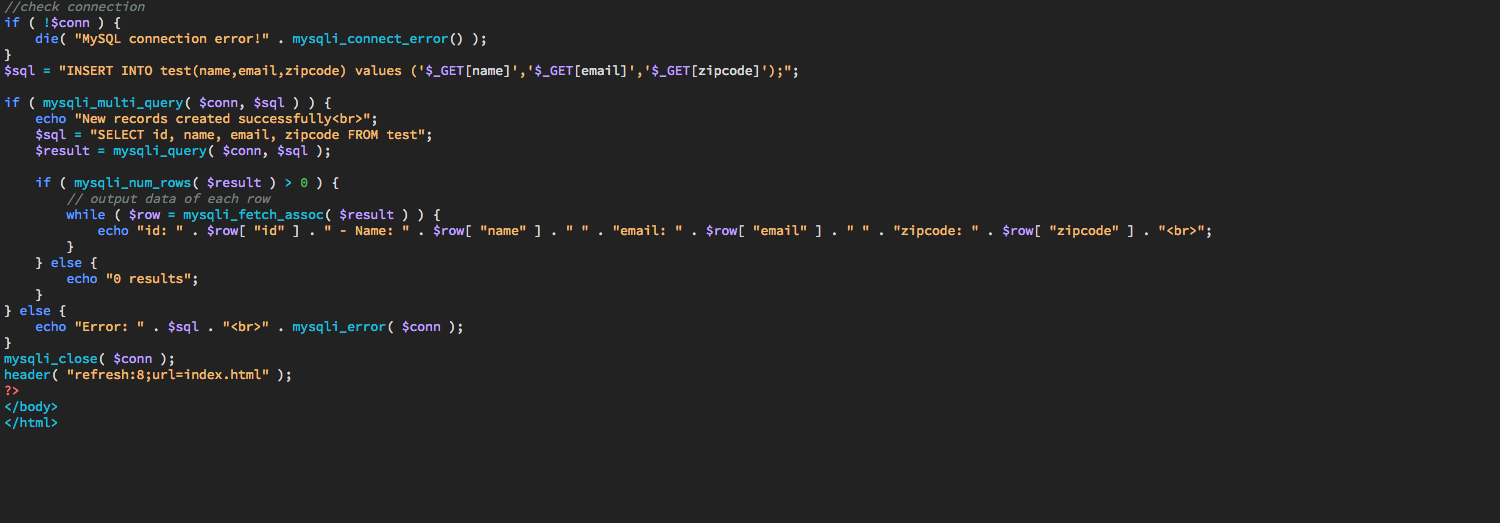Viewport: 1500px width, 523px height.
Task: Click 'mysqli_close( $conn );' line
Action: 90,359
